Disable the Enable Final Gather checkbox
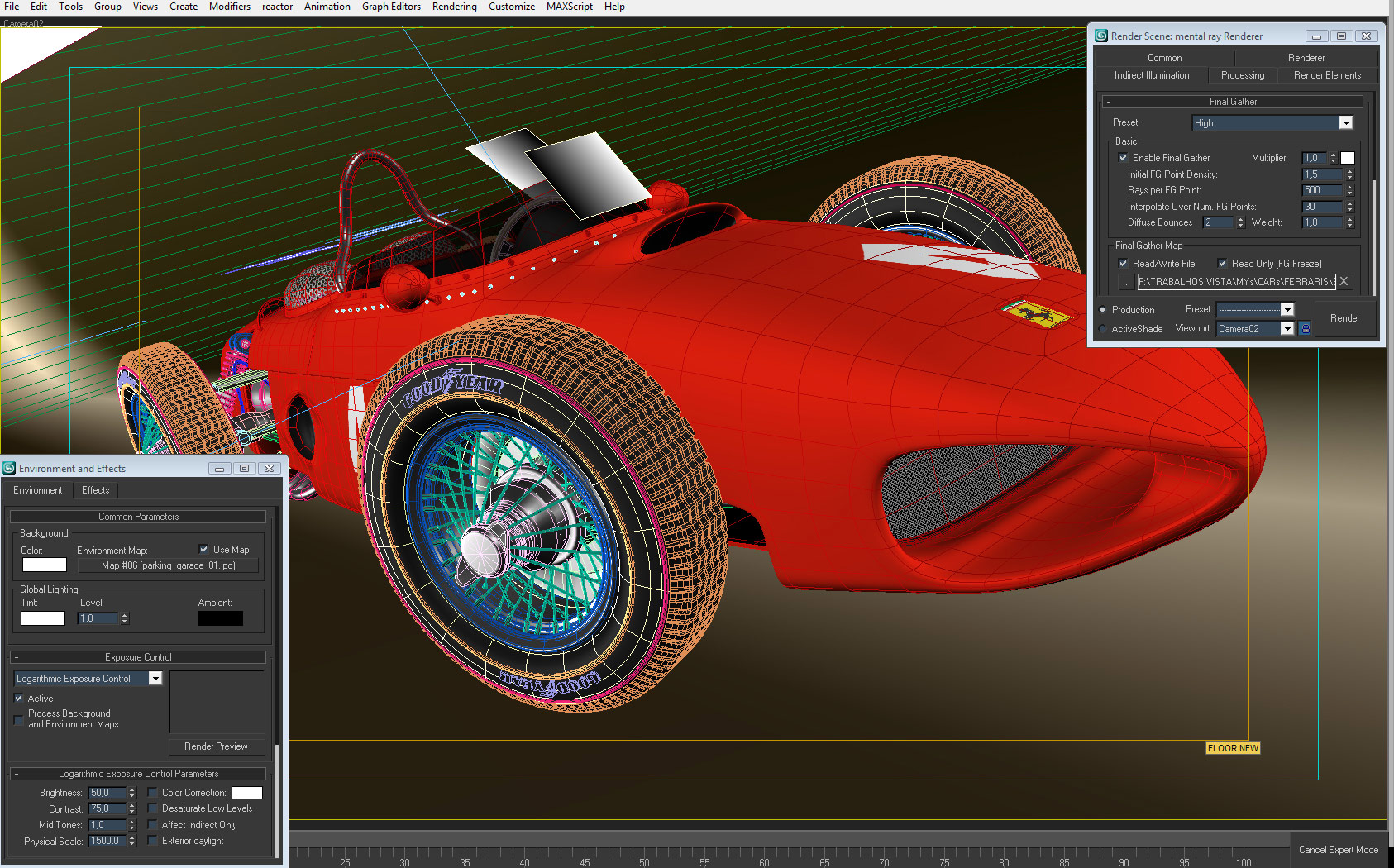The width and height of the screenshot is (1394, 868). point(1123,158)
